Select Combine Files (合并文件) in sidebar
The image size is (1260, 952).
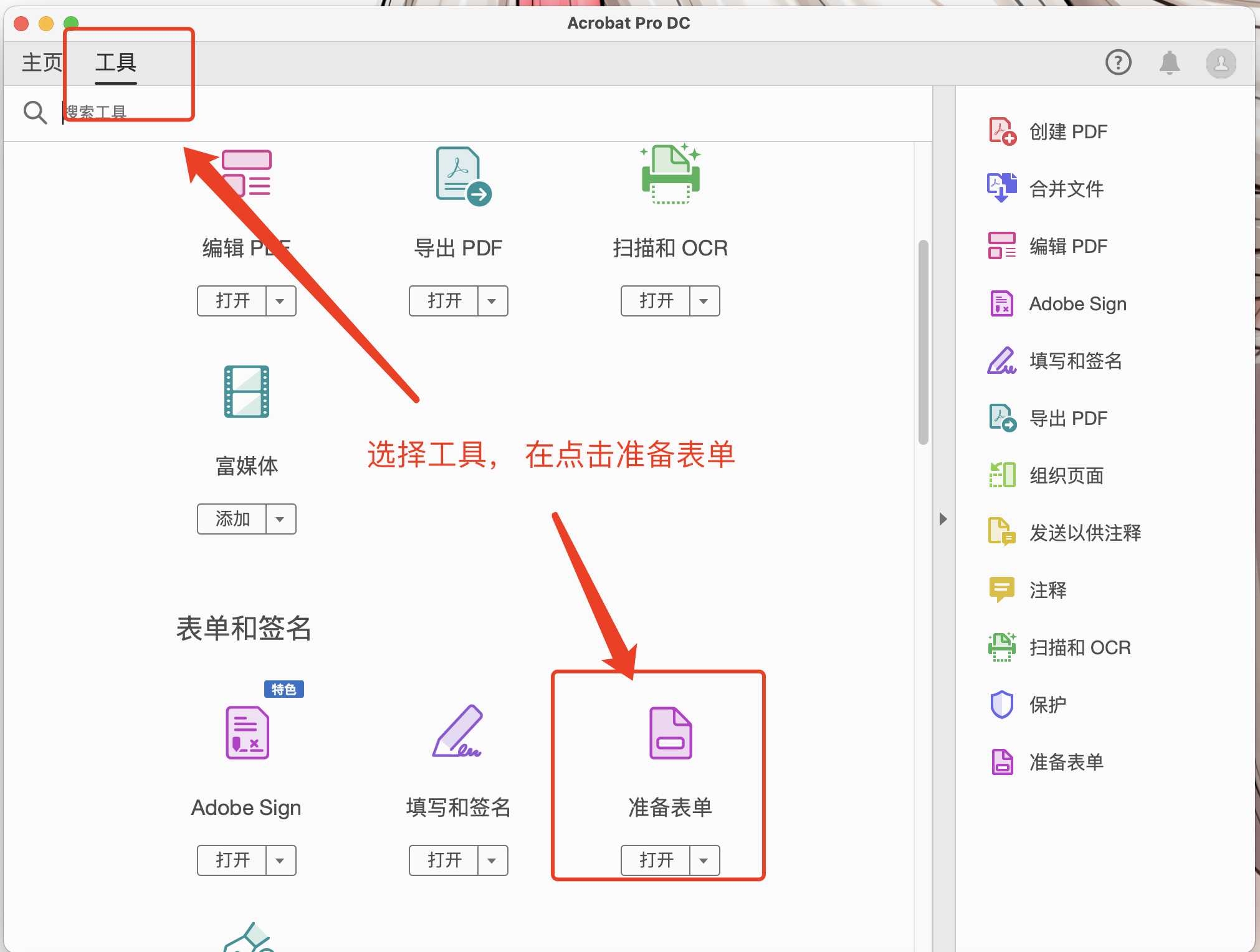click(x=1066, y=189)
